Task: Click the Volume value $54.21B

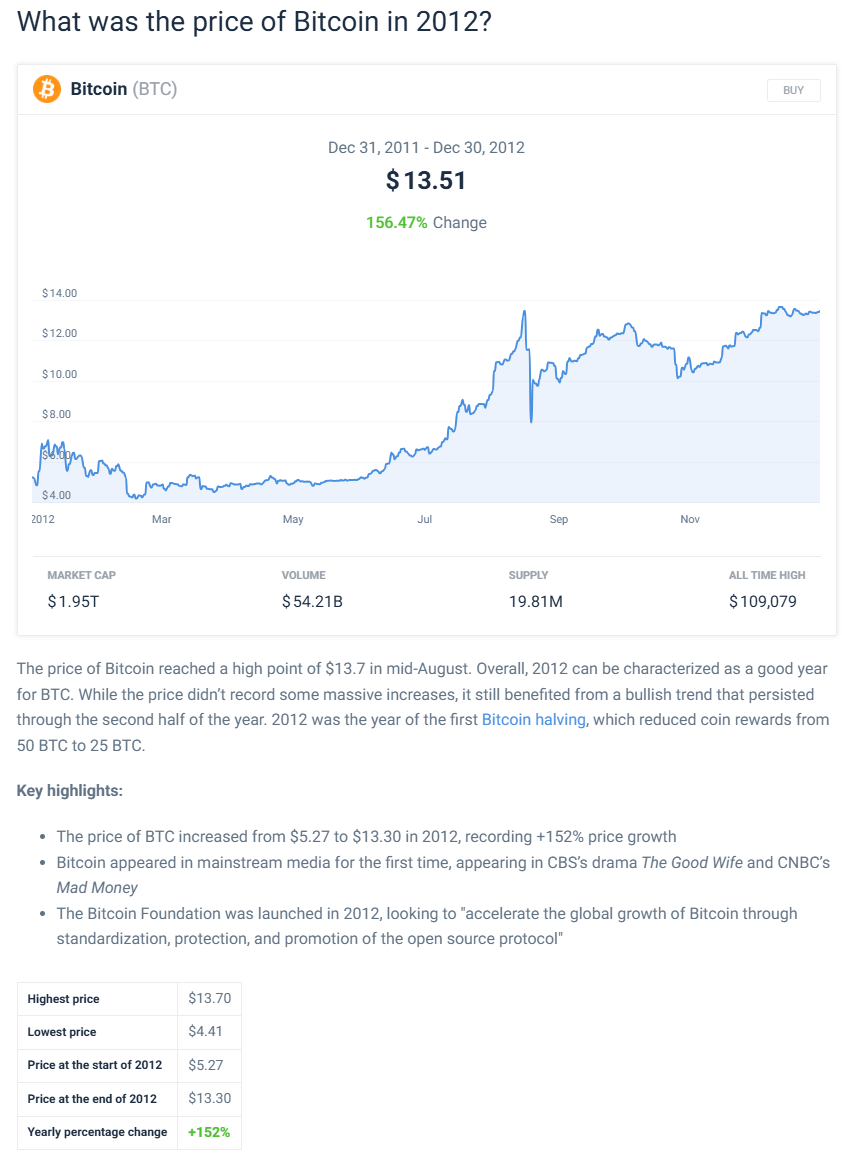Action: coord(312,602)
